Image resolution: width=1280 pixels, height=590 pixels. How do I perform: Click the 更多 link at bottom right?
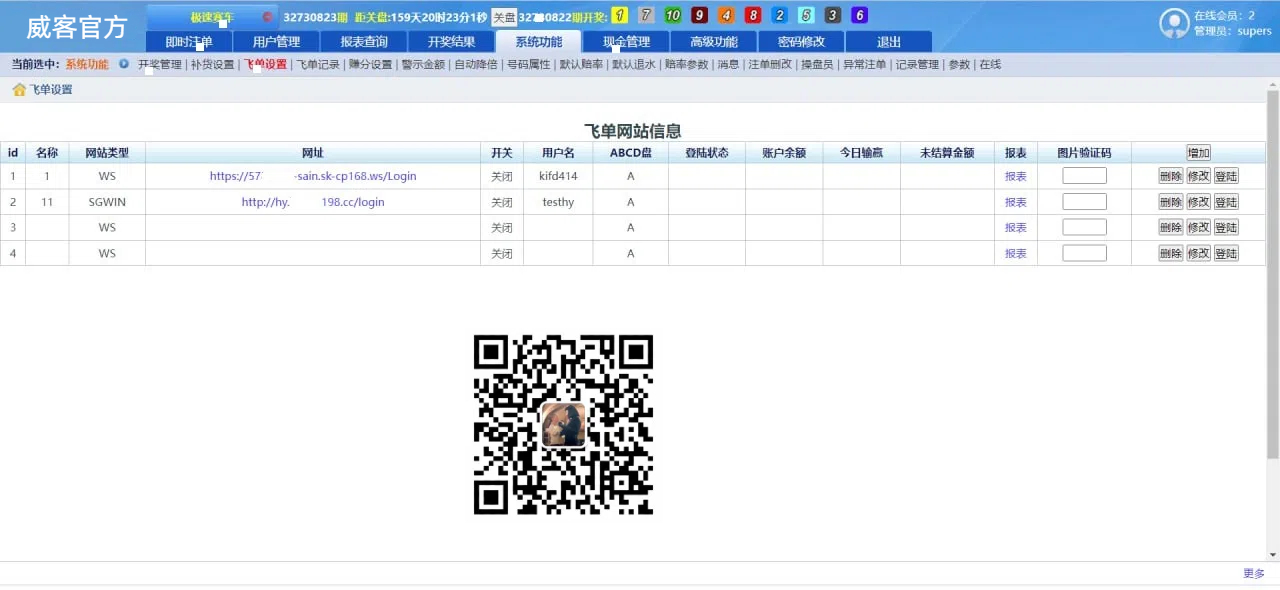1254,574
